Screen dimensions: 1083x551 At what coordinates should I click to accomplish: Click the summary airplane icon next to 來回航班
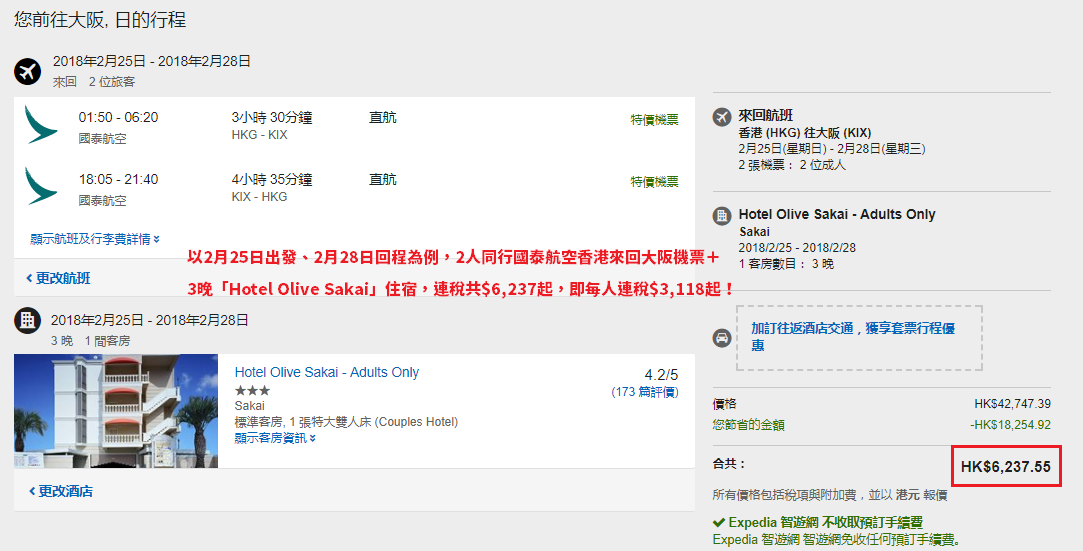point(722,117)
